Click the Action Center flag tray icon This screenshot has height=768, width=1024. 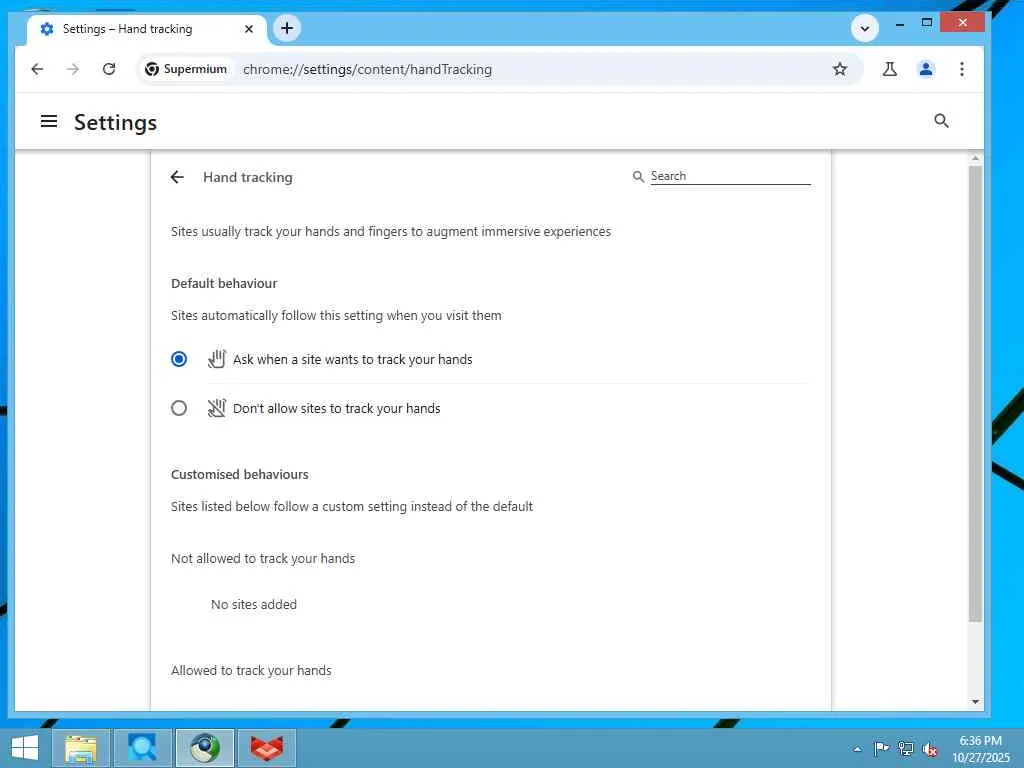point(881,748)
